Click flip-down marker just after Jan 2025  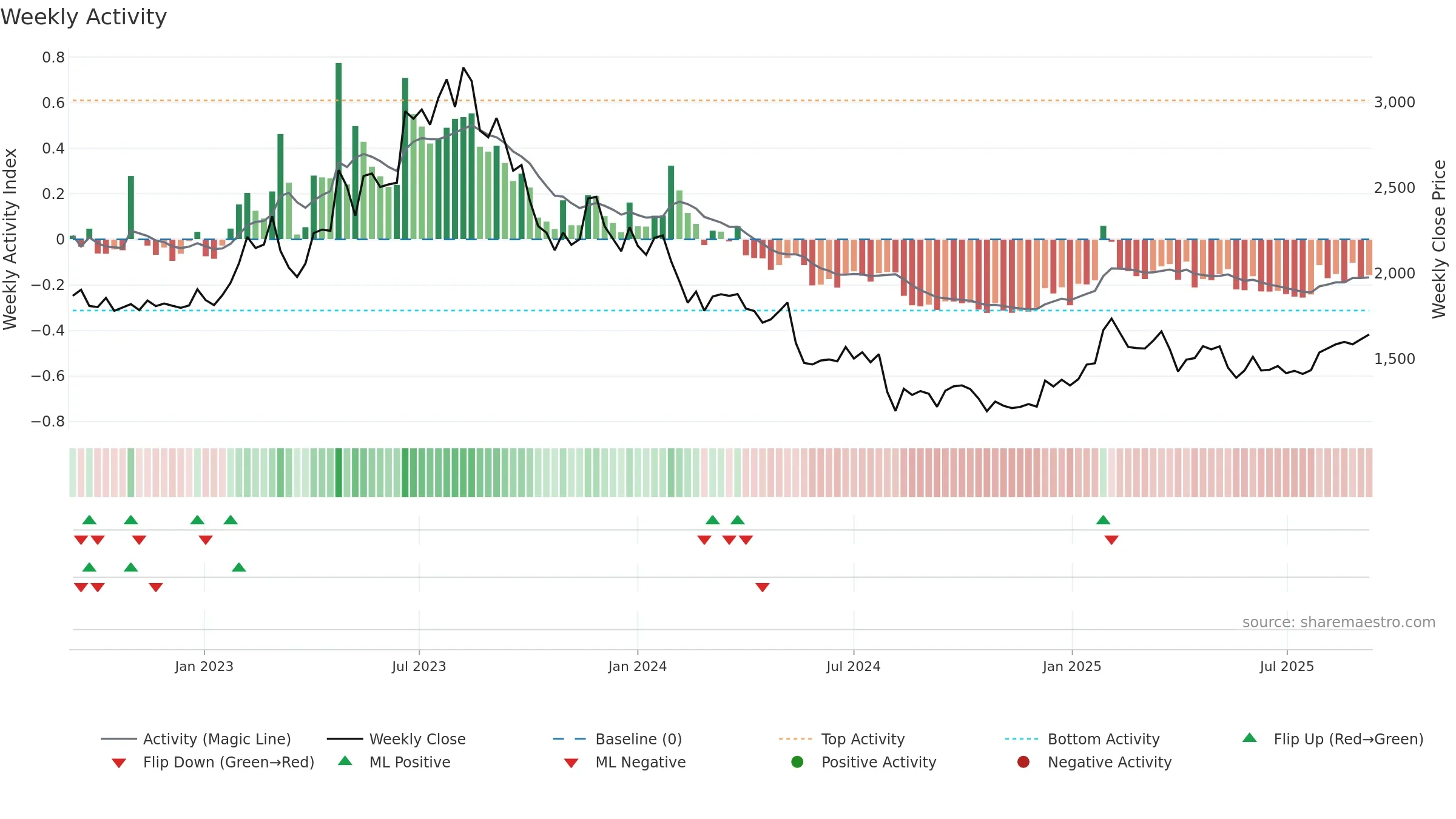tap(1111, 540)
